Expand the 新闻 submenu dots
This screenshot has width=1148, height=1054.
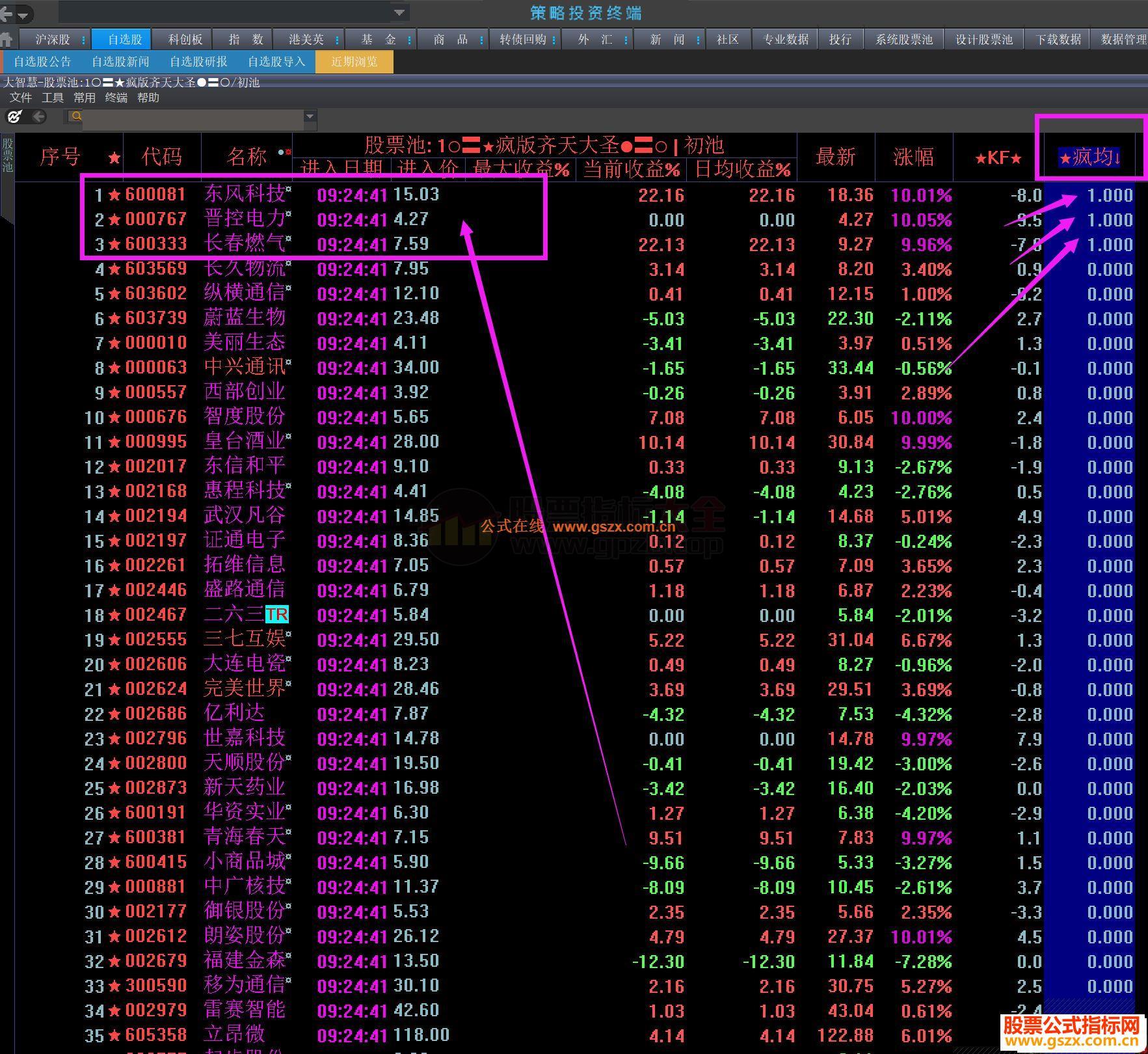pos(698,40)
